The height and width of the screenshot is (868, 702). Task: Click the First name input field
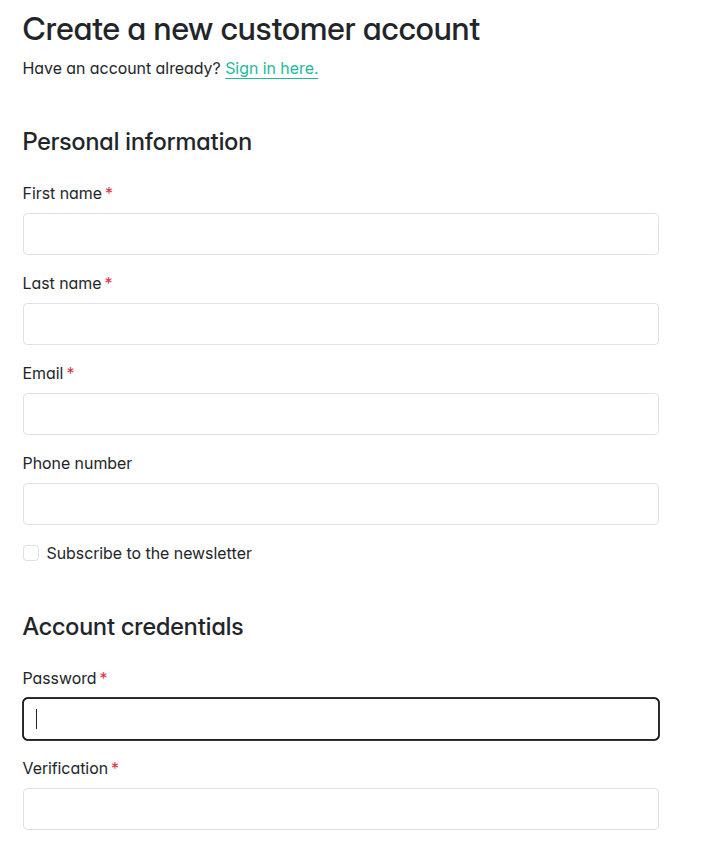click(340, 234)
